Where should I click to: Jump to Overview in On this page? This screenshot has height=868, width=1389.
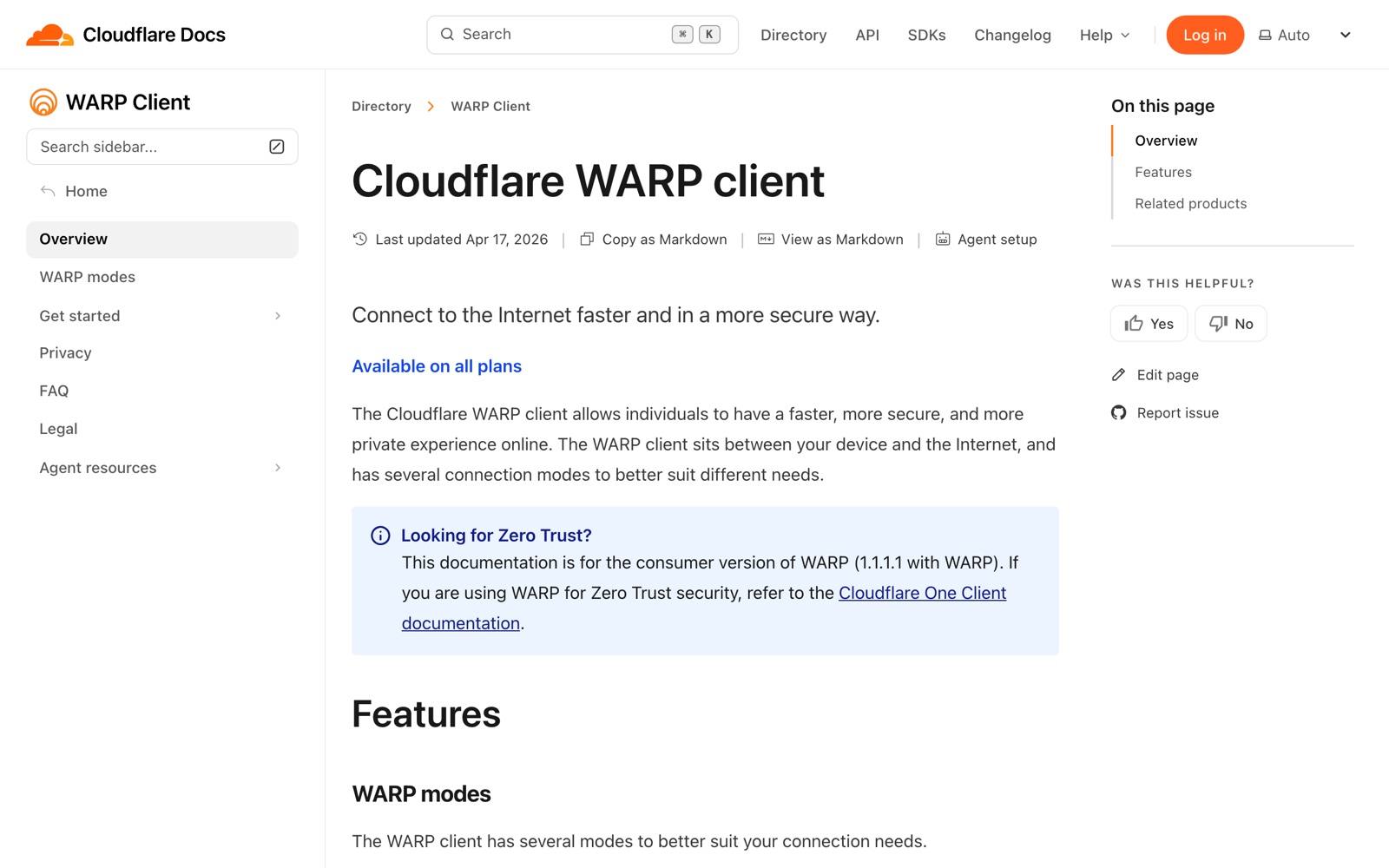click(1166, 141)
